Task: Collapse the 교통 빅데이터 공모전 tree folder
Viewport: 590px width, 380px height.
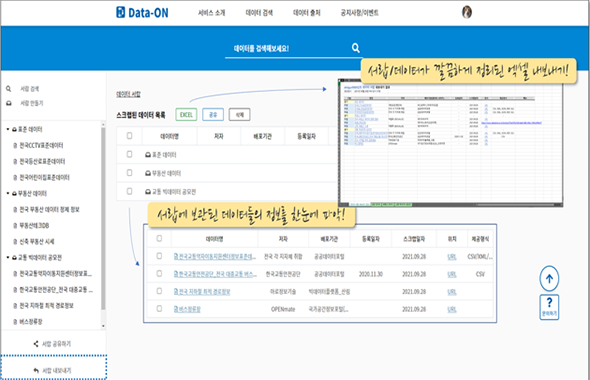Action: click(x=8, y=258)
